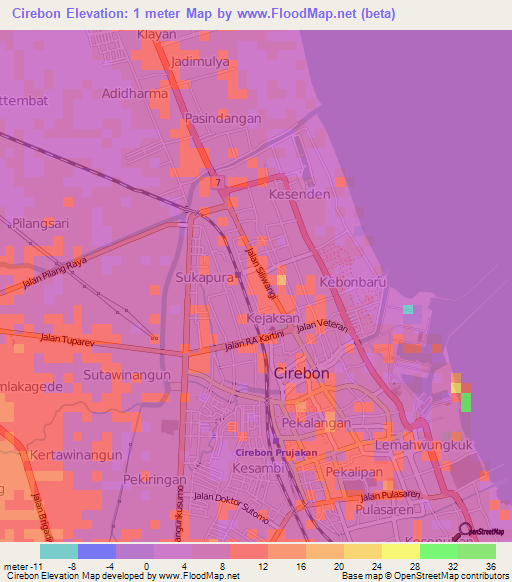Click the Jalan RA Kartini road label
Image resolution: width=512 pixels, height=582 pixels.
[255, 341]
